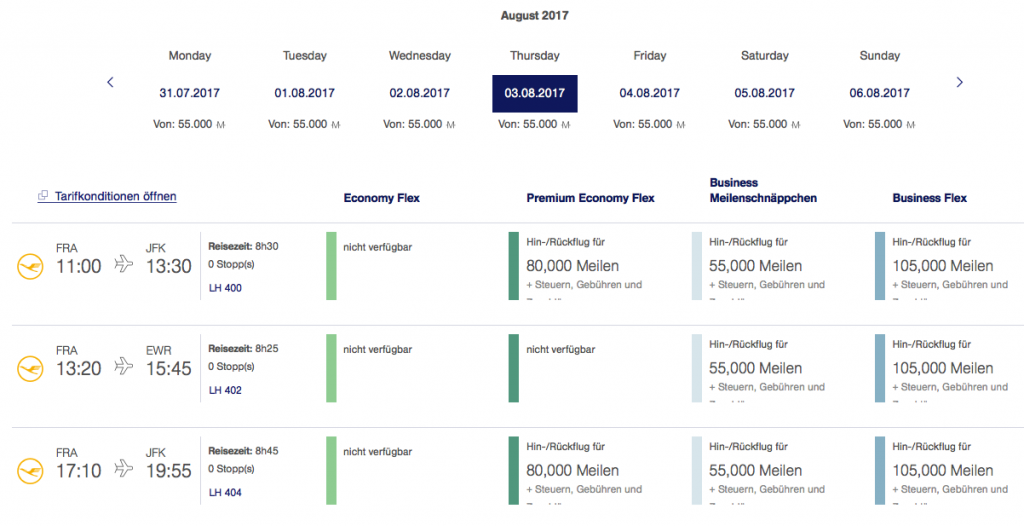Choose Sunday 06.08.2017 in date selector
The image size is (1024, 526).
(x=879, y=93)
